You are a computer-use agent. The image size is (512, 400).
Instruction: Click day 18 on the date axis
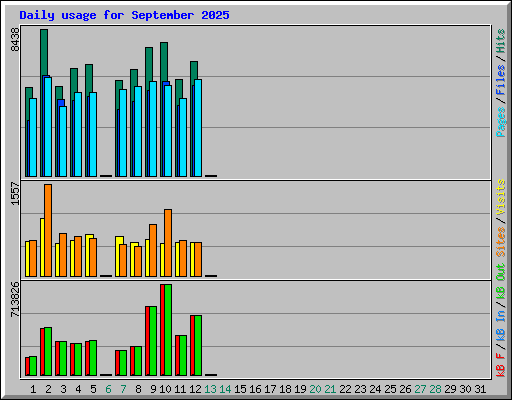click(x=285, y=389)
